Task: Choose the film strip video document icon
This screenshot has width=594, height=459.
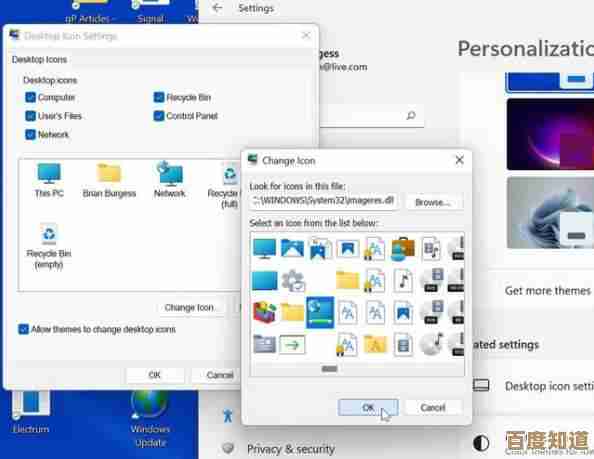Action: pos(403,344)
